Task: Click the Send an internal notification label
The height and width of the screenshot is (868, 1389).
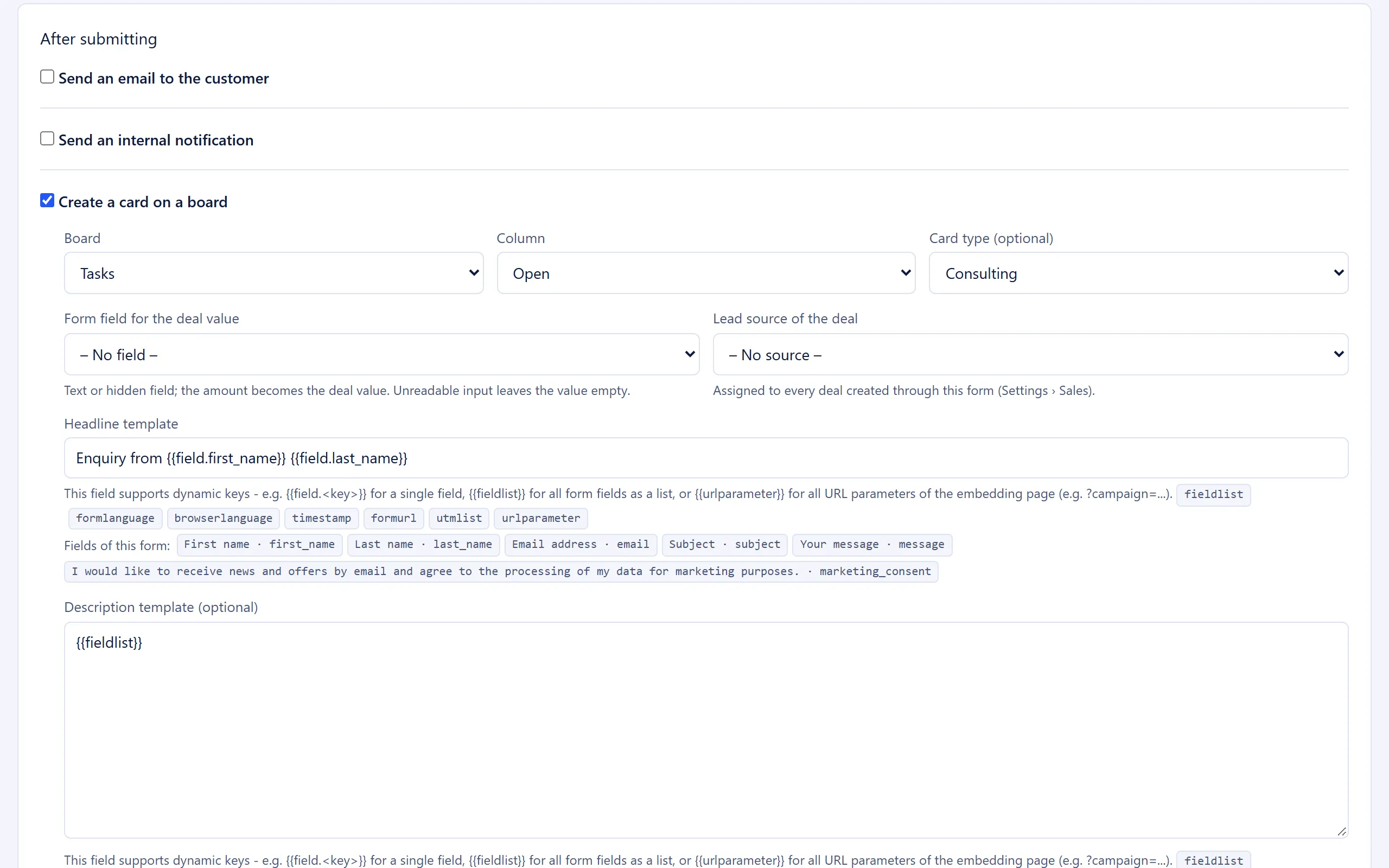Action: click(x=156, y=140)
